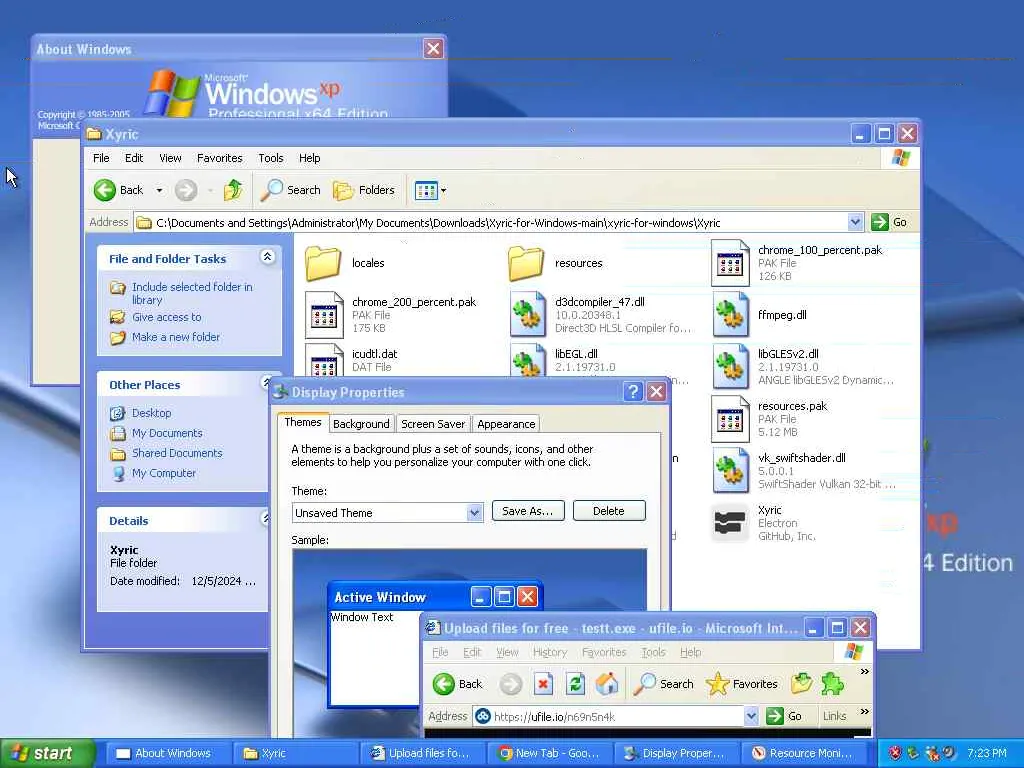The height and width of the screenshot is (768, 1024).
Task: Click the green puzzle piece icon in Internet Explorer
Action: point(832,684)
